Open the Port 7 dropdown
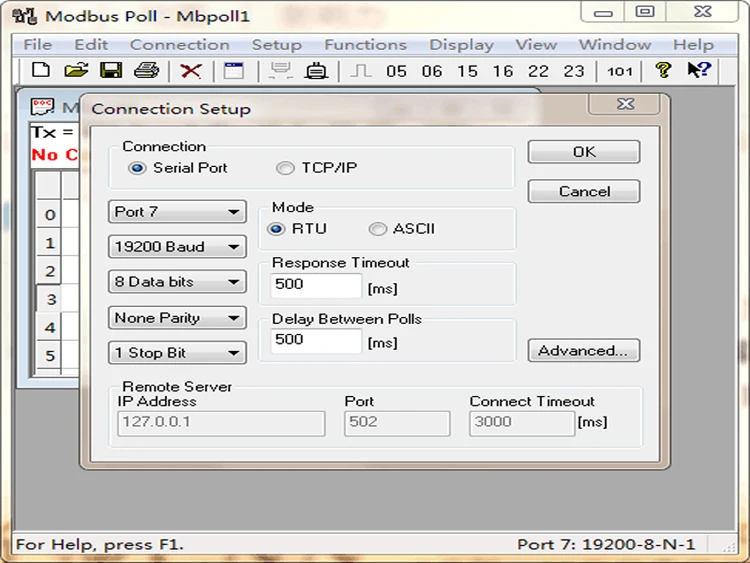The height and width of the screenshot is (563, 750). (x=177, y=211)
